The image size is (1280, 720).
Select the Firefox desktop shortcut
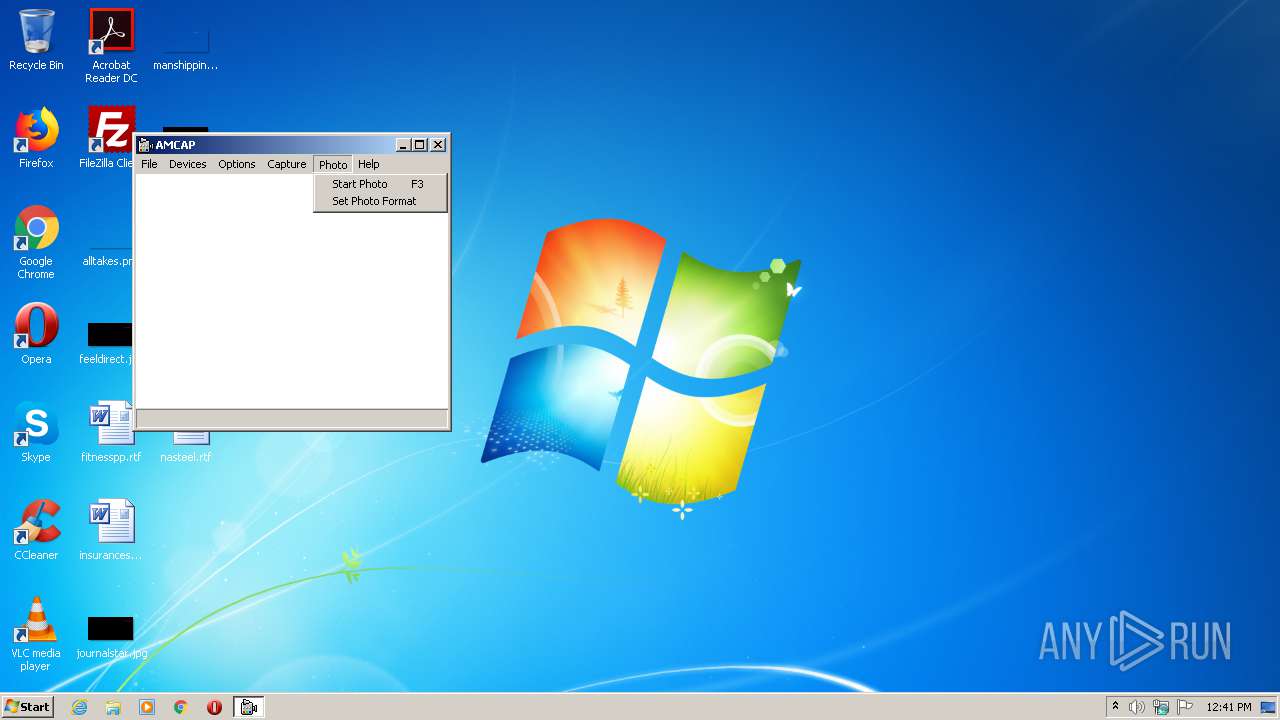[36, 138]
